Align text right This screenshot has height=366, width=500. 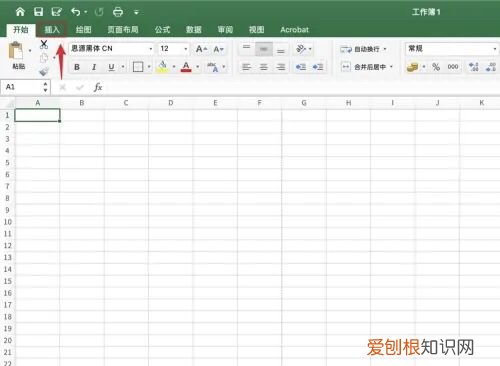[281, 67]
